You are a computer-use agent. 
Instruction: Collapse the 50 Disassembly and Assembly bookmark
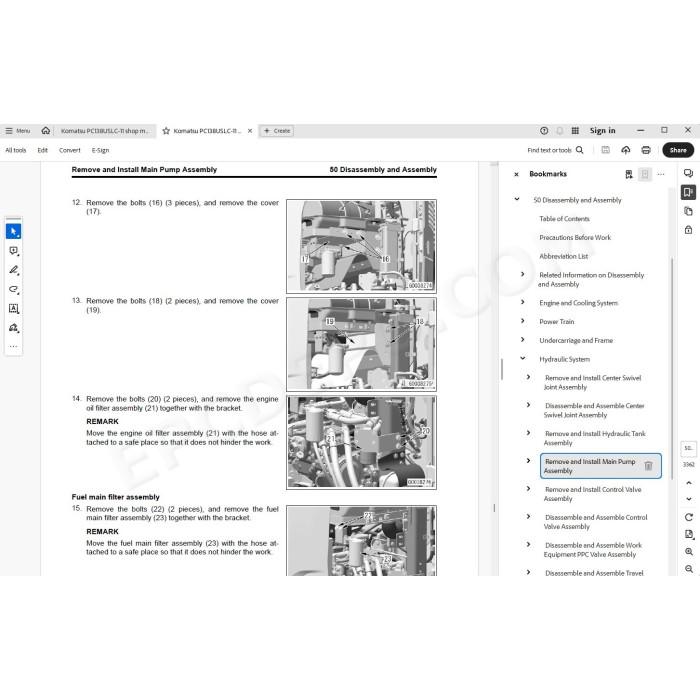[517, 199]
